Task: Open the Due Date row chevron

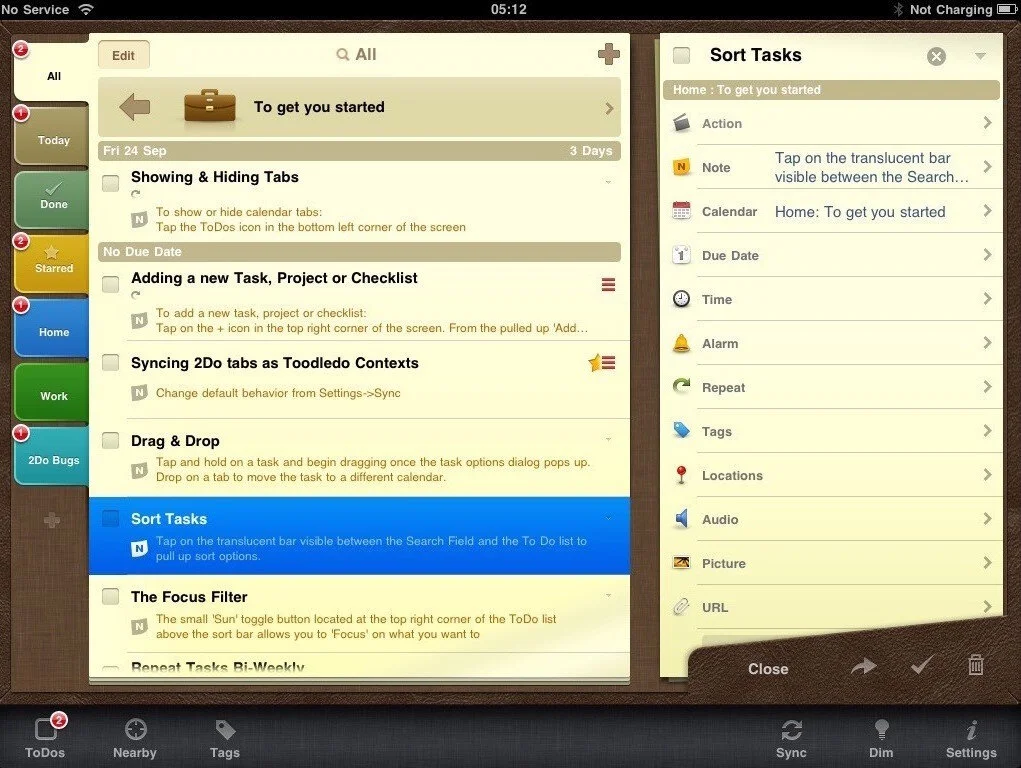Action: 987,255
